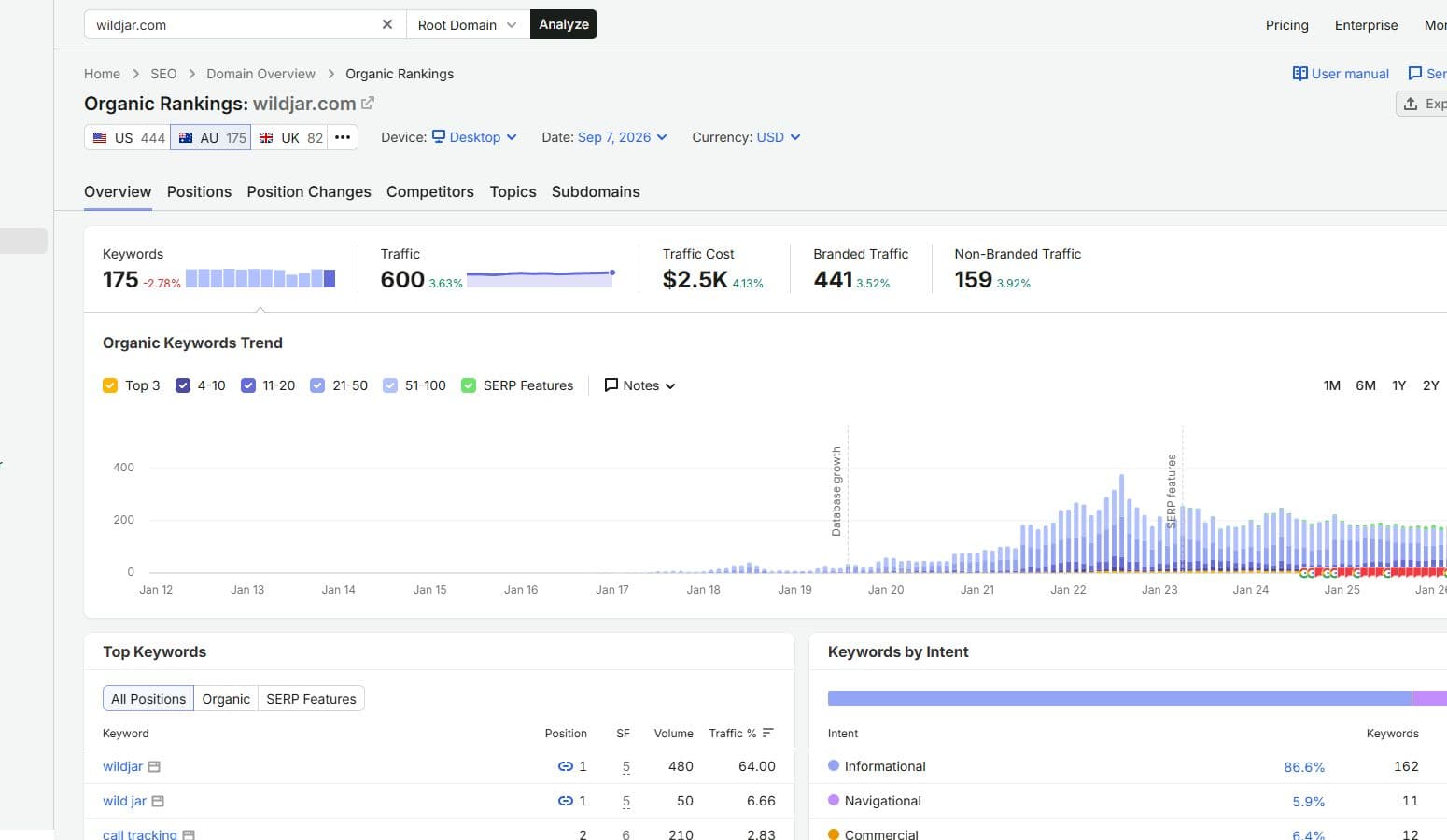The height and width of the screenshot is (840, 1447).
Task: Toggle the 11-20 positions checkbox
Action: click(x=248, y=385)
